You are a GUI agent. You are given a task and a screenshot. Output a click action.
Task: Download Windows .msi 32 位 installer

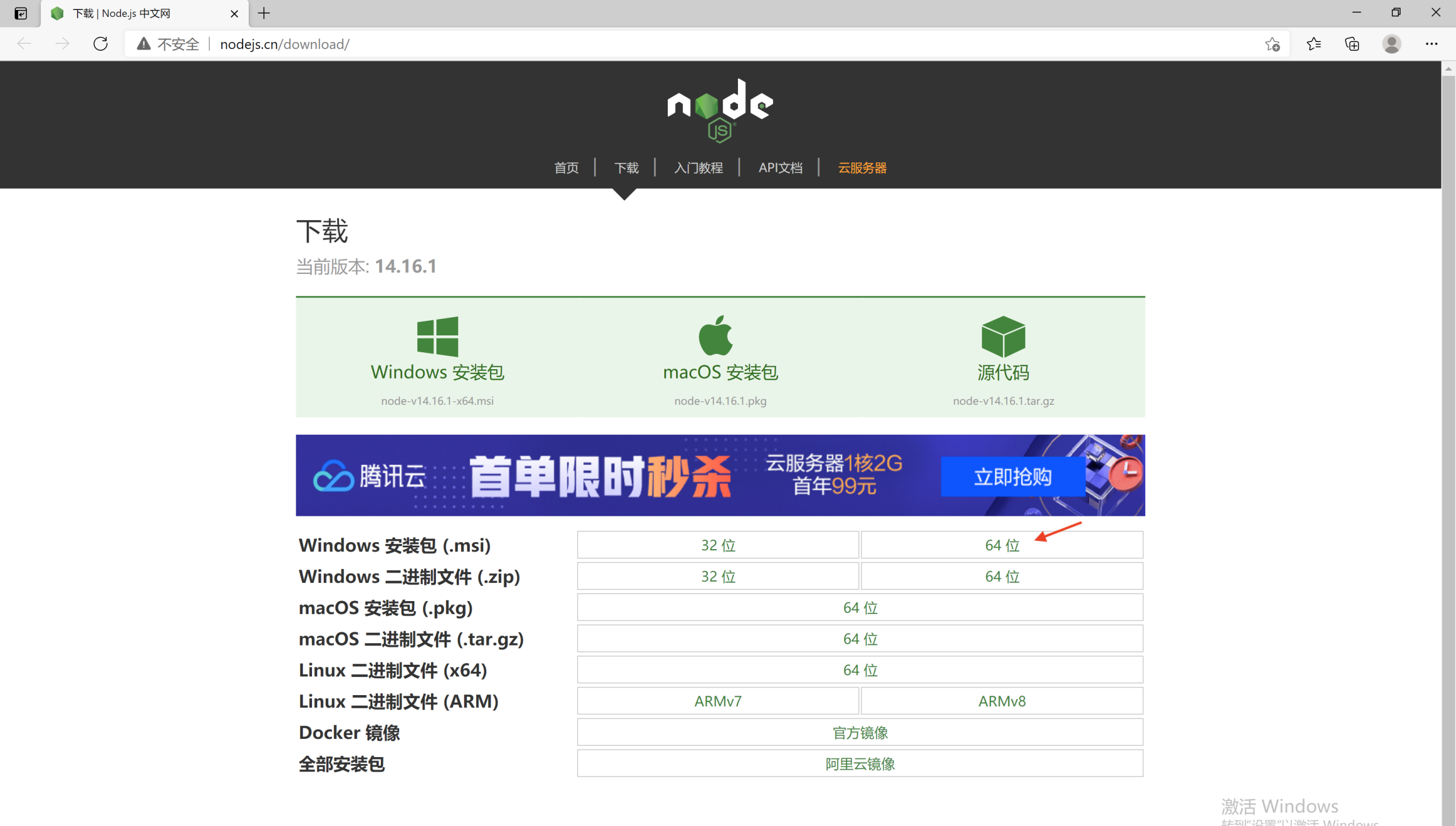718,545
